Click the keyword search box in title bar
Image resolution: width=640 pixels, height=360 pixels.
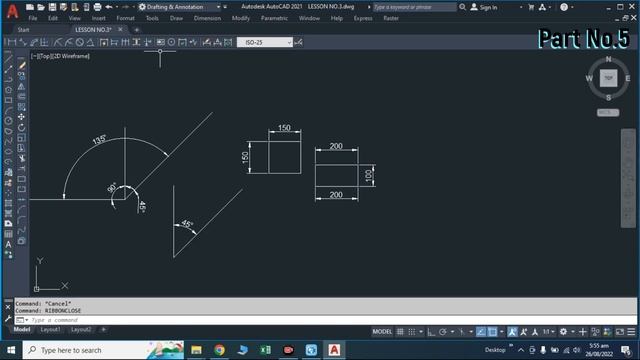pos(414,7)
